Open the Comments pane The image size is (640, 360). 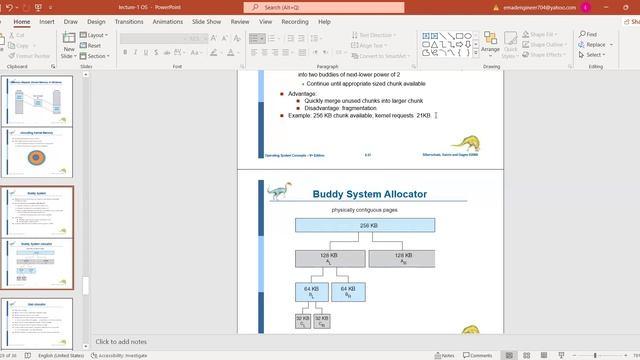(478, 356)
